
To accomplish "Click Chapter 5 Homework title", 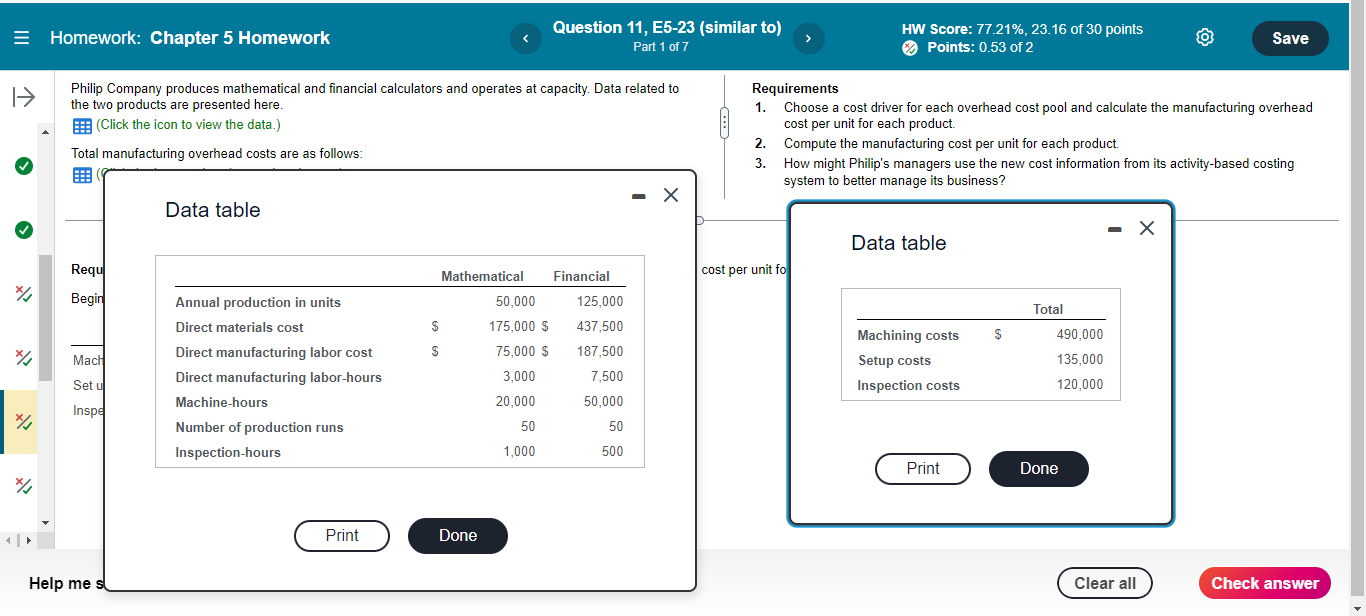I will tap(240, 38).
